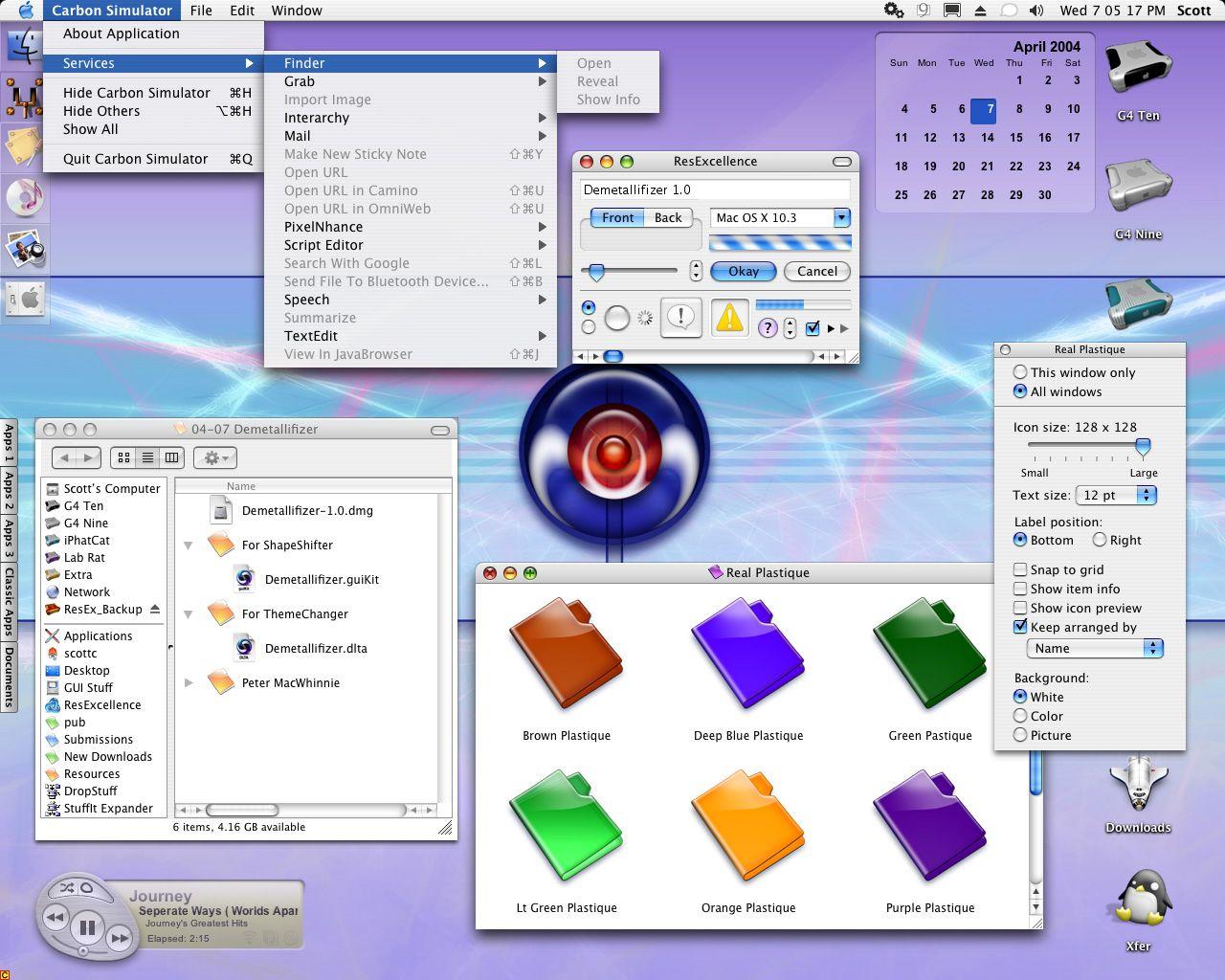Open the Lt Green Plastique folder icon
Screen dimensions: 1225x980
566,826
